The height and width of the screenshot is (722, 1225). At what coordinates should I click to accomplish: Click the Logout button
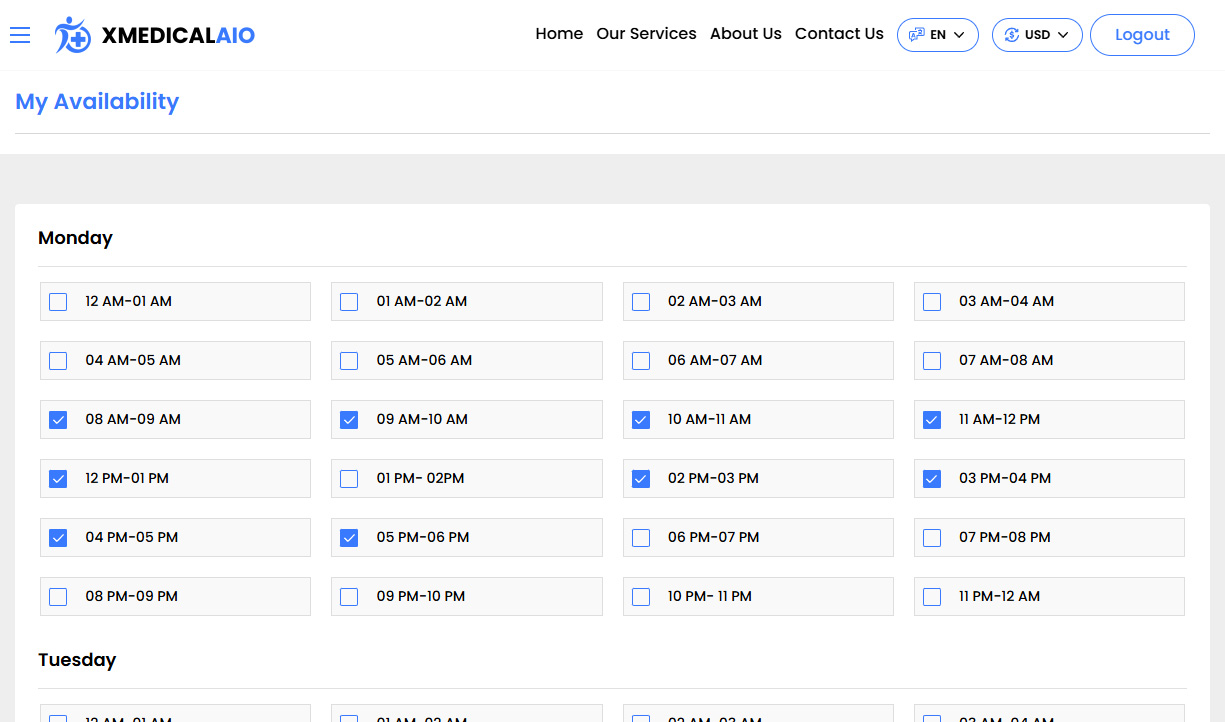[1142, 34]
